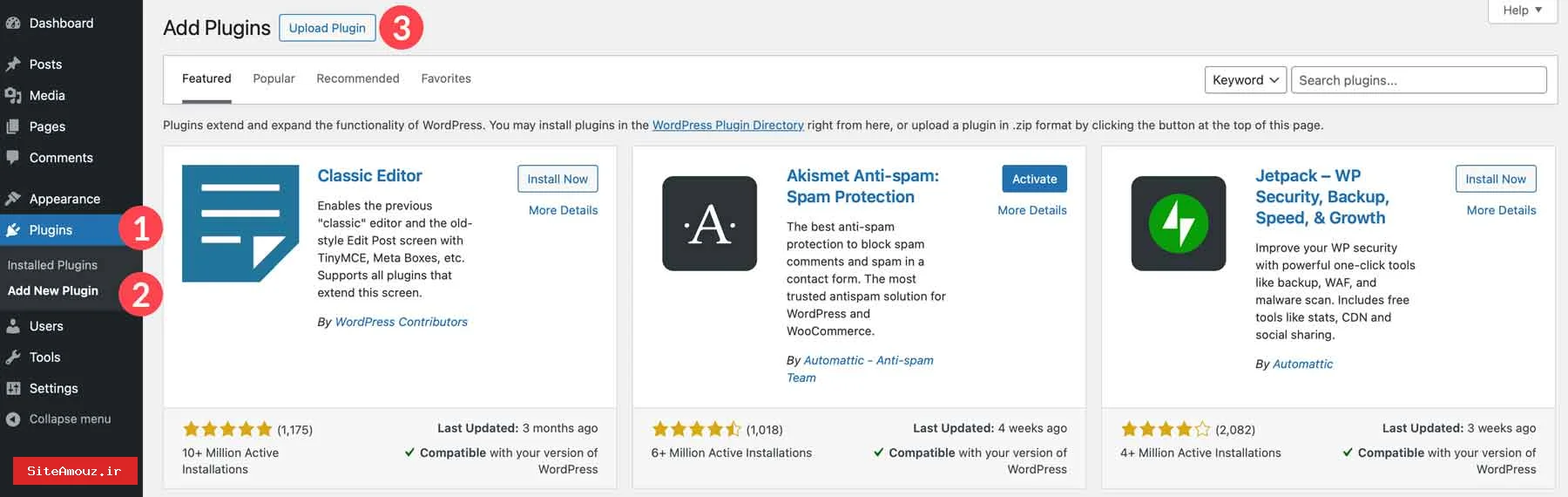Switch to the Popular tab
This screenshot has width=1568, height=497.
point(274,78)
